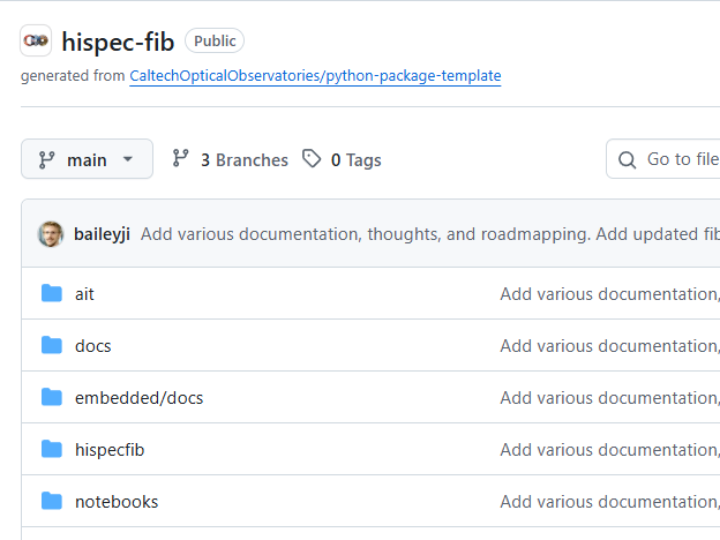The width and height of the screenshot is (720, 540).
Task: Click the branches icon beside 3 Branches
Action: [x=181, y=159]
